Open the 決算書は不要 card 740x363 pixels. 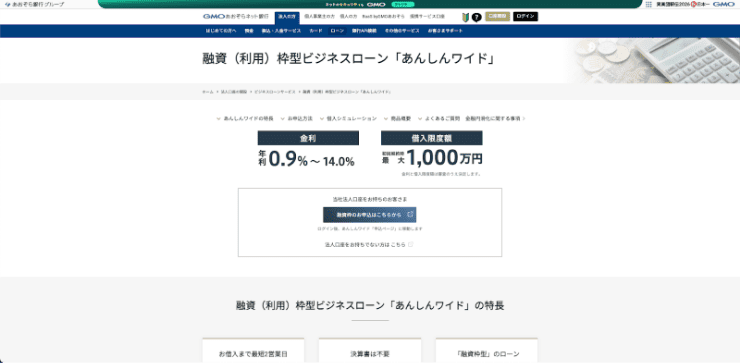click(x=370, y=351)
